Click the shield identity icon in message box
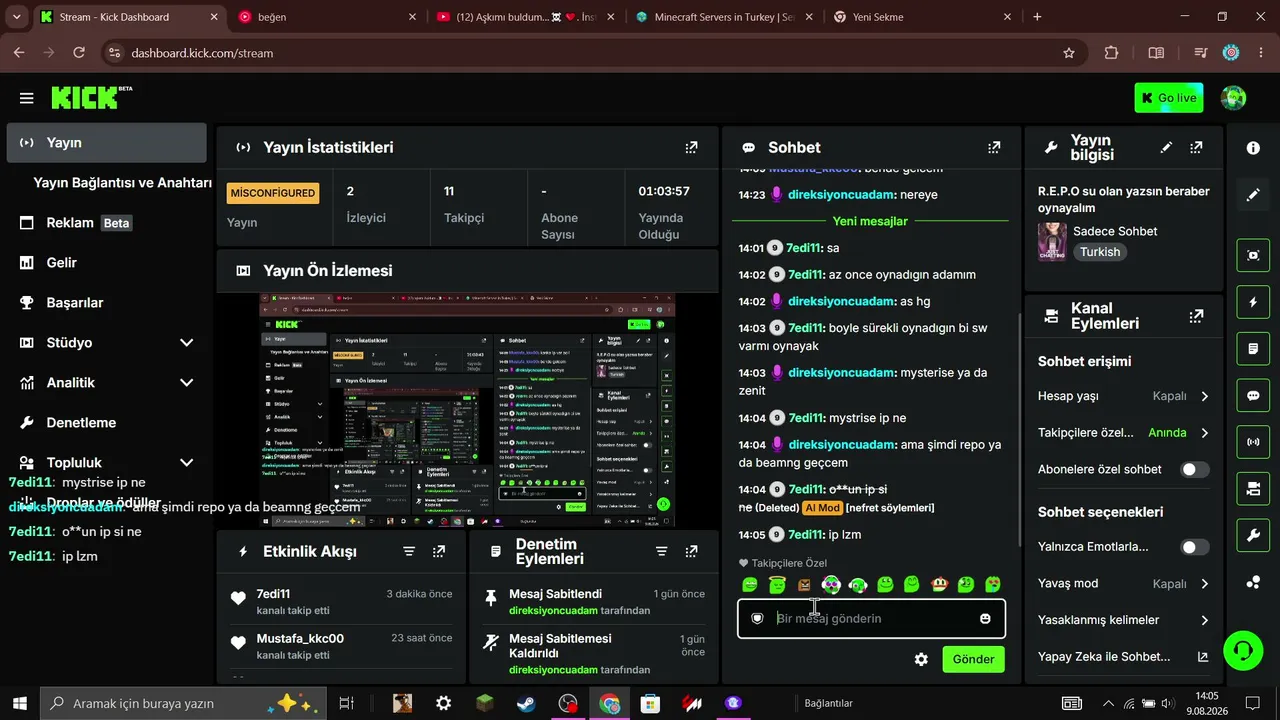The height and width of the screenshot is (720, 1280). click(x=757, y=619)
